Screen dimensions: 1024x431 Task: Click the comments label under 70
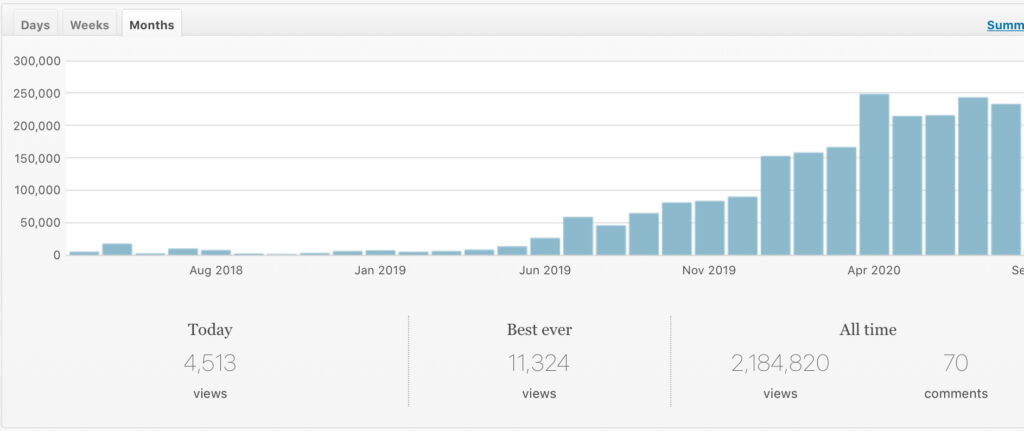[x=956, y=394]
